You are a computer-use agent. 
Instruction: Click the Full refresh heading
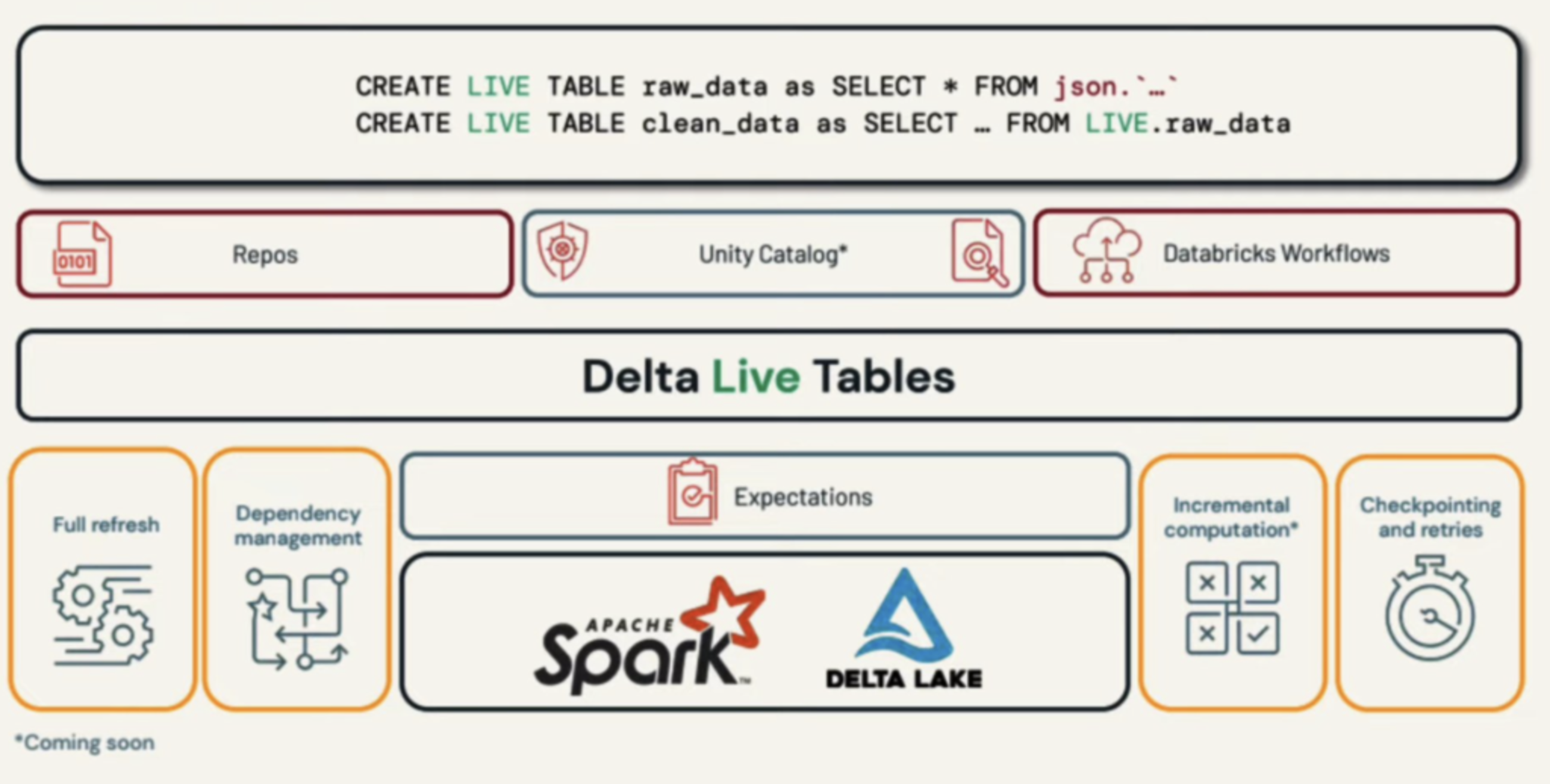click(x=106, y=524)
